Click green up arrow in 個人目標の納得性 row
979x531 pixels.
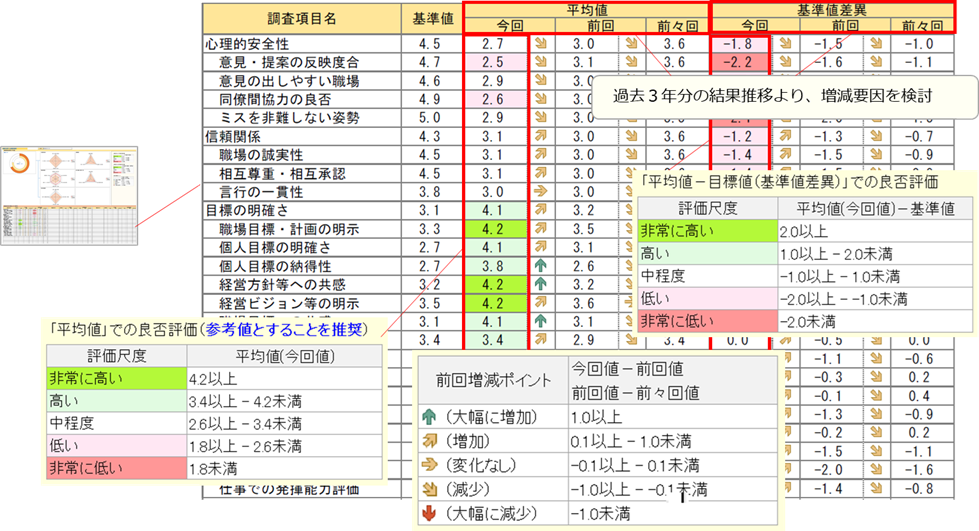[x=540, y=267]
